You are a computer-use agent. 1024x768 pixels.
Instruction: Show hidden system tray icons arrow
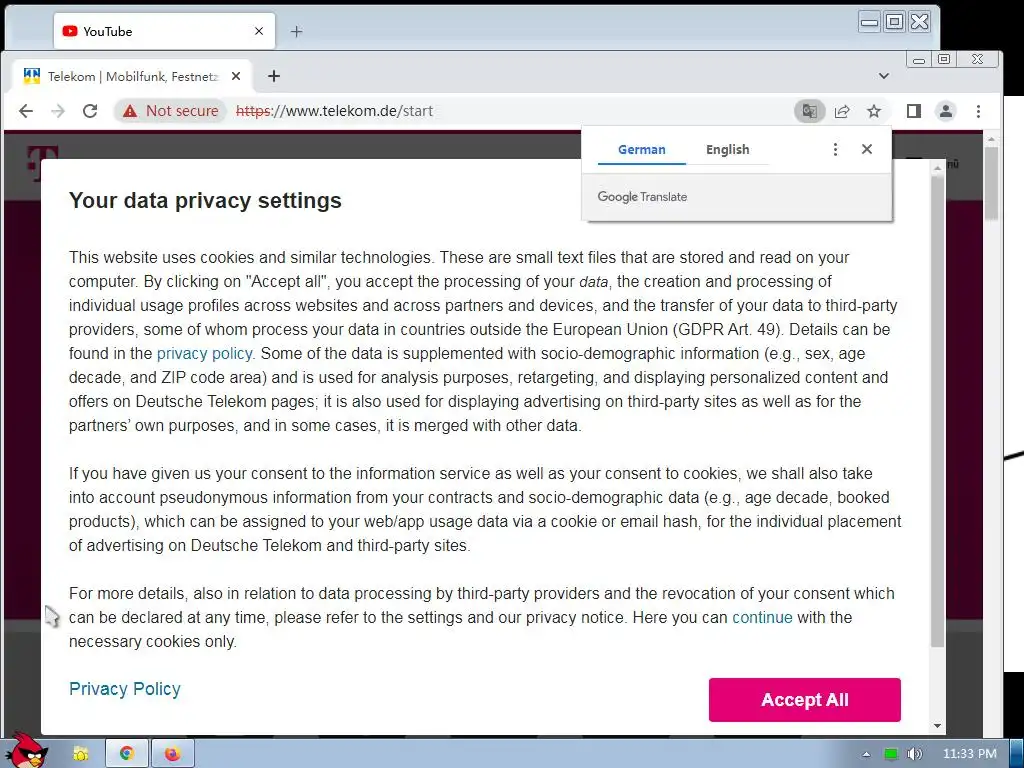866,754
